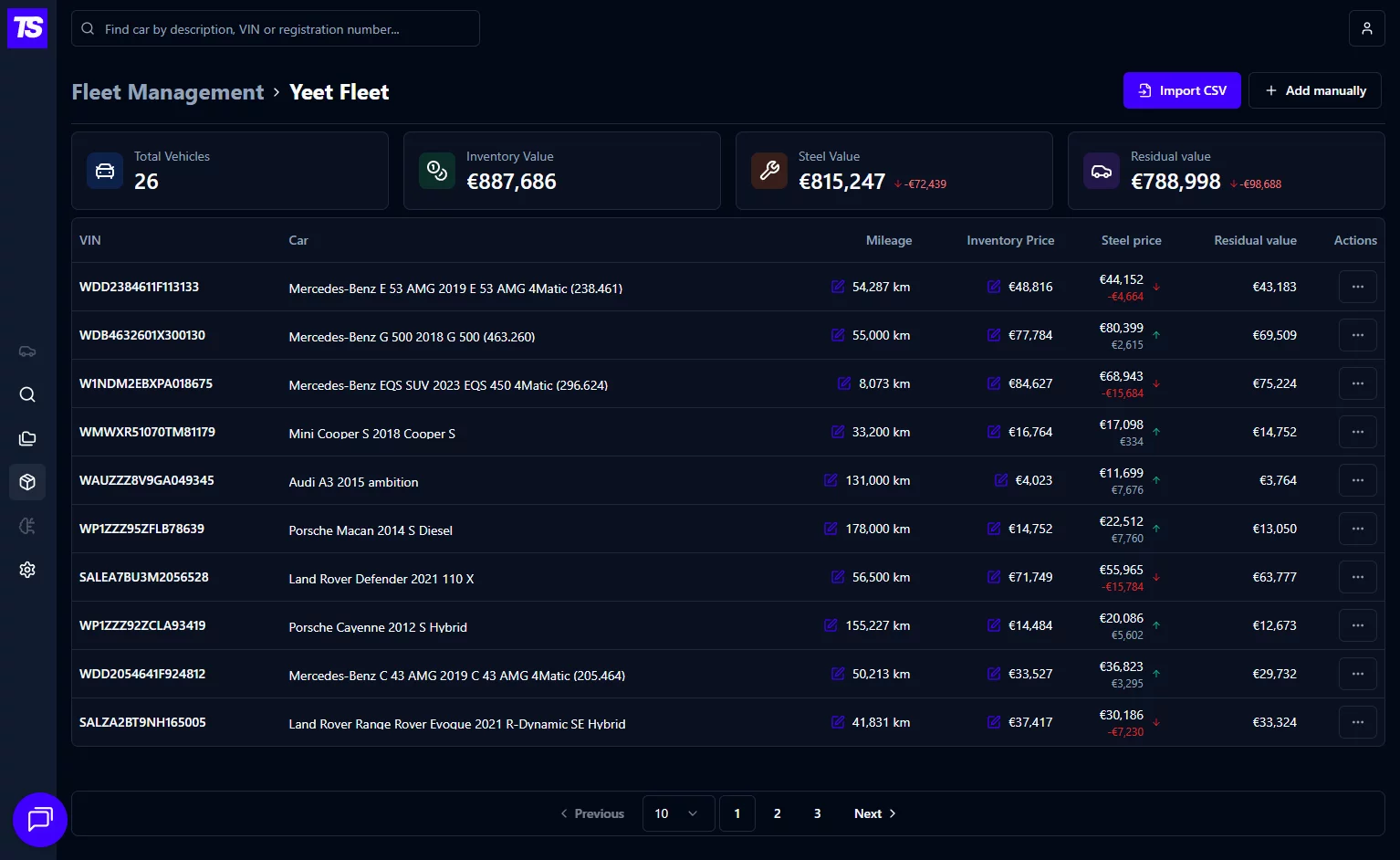The image size is (1400, 860).
Task: Edit inventory price €33,527
Action: (x=994, y=674)
